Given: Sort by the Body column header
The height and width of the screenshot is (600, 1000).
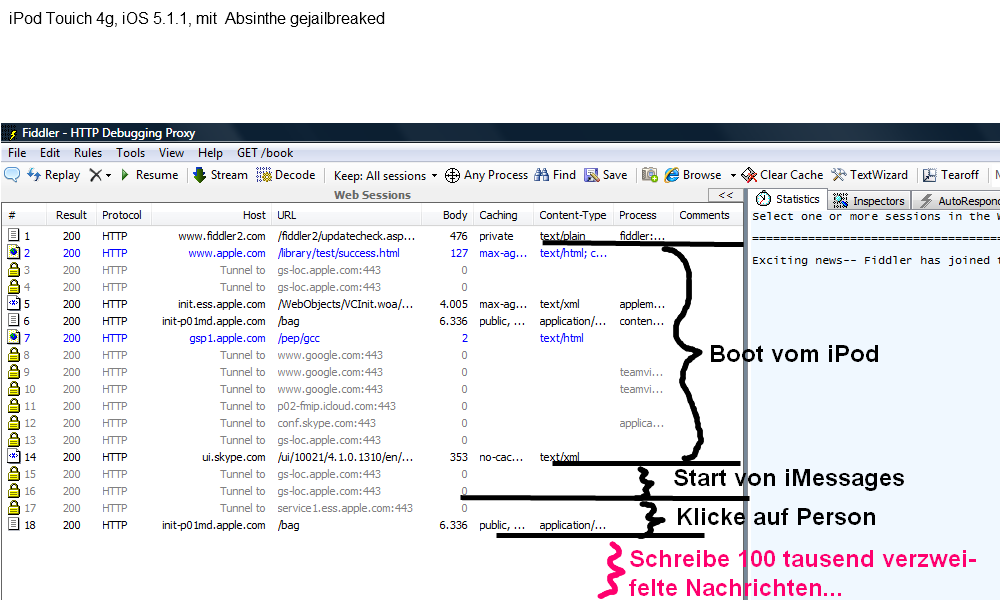Looking at the screenshot, I should click(447, 216).
